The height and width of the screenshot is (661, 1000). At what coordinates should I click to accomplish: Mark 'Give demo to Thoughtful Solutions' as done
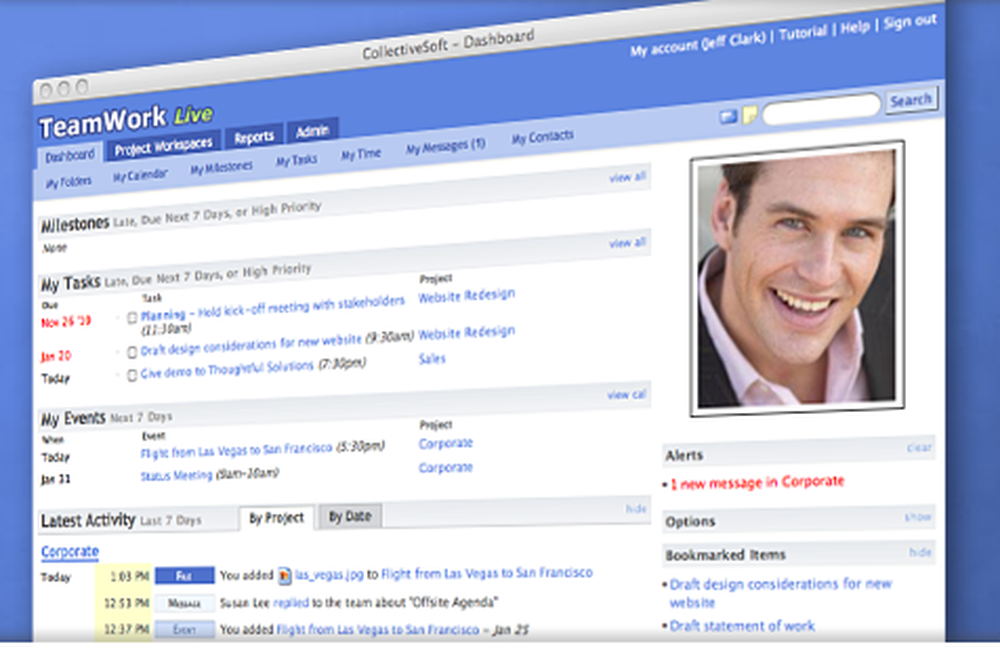pos(132,375)
